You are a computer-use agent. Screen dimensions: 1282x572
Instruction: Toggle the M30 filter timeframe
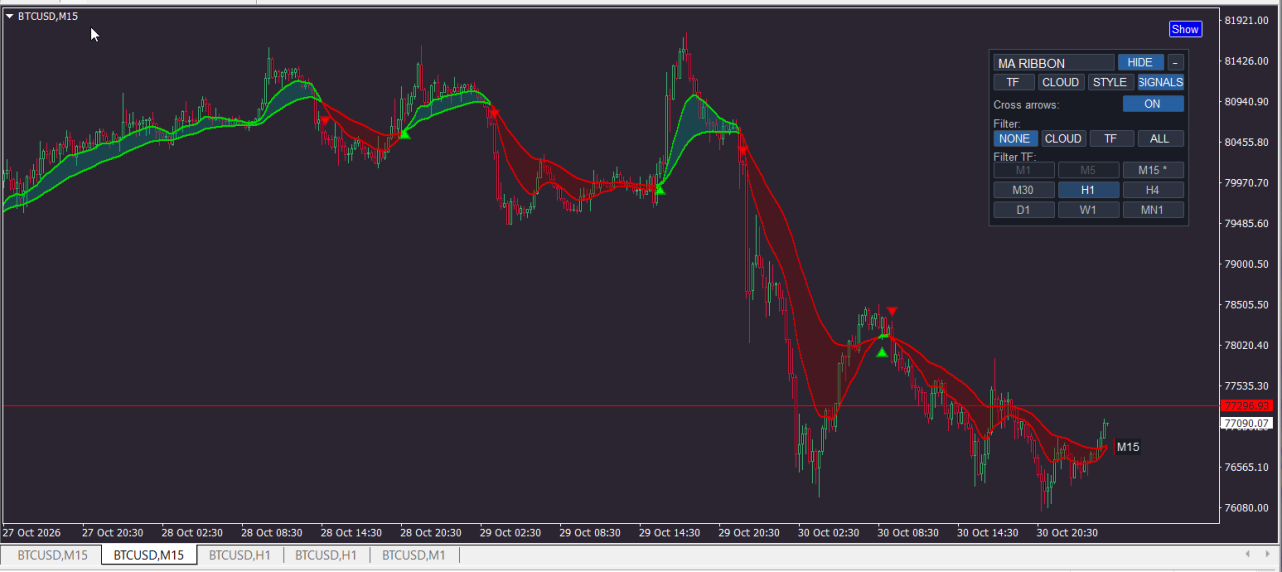pos(1024,190)
